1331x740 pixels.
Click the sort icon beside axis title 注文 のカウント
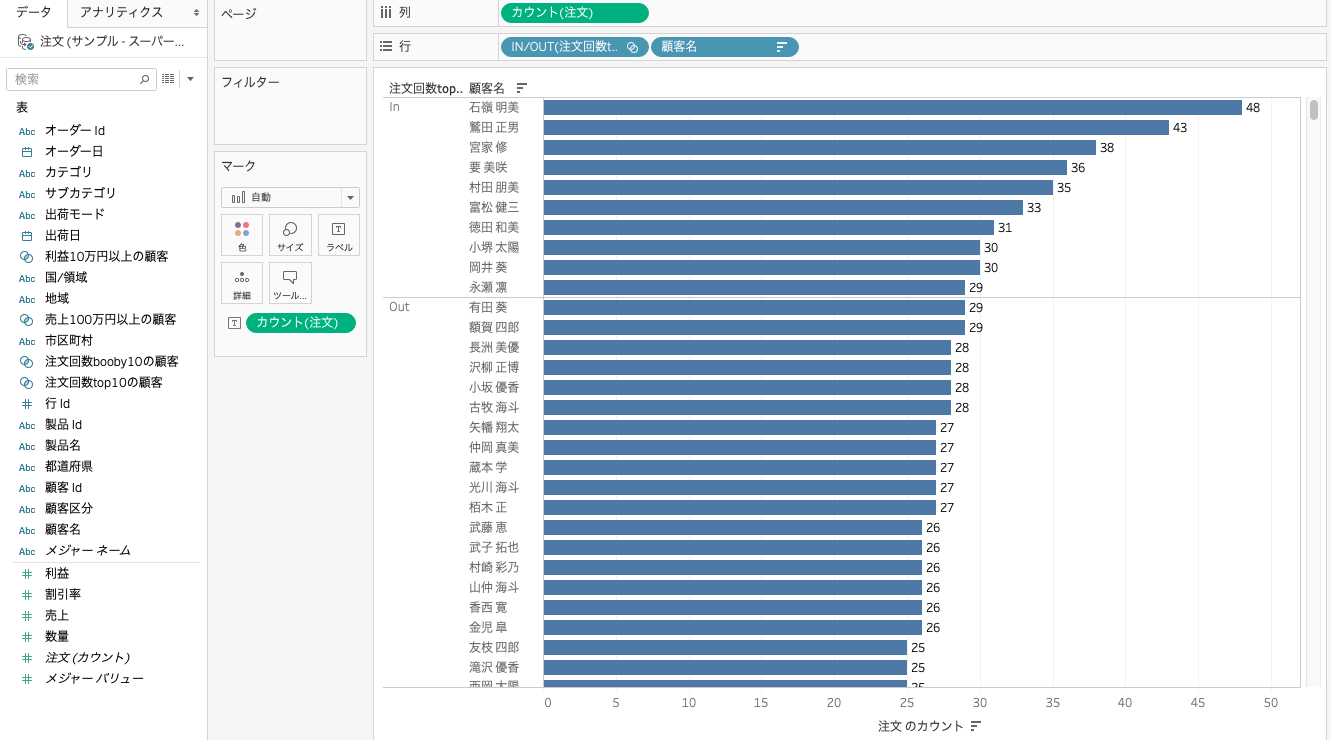click(x=976, y=725)
